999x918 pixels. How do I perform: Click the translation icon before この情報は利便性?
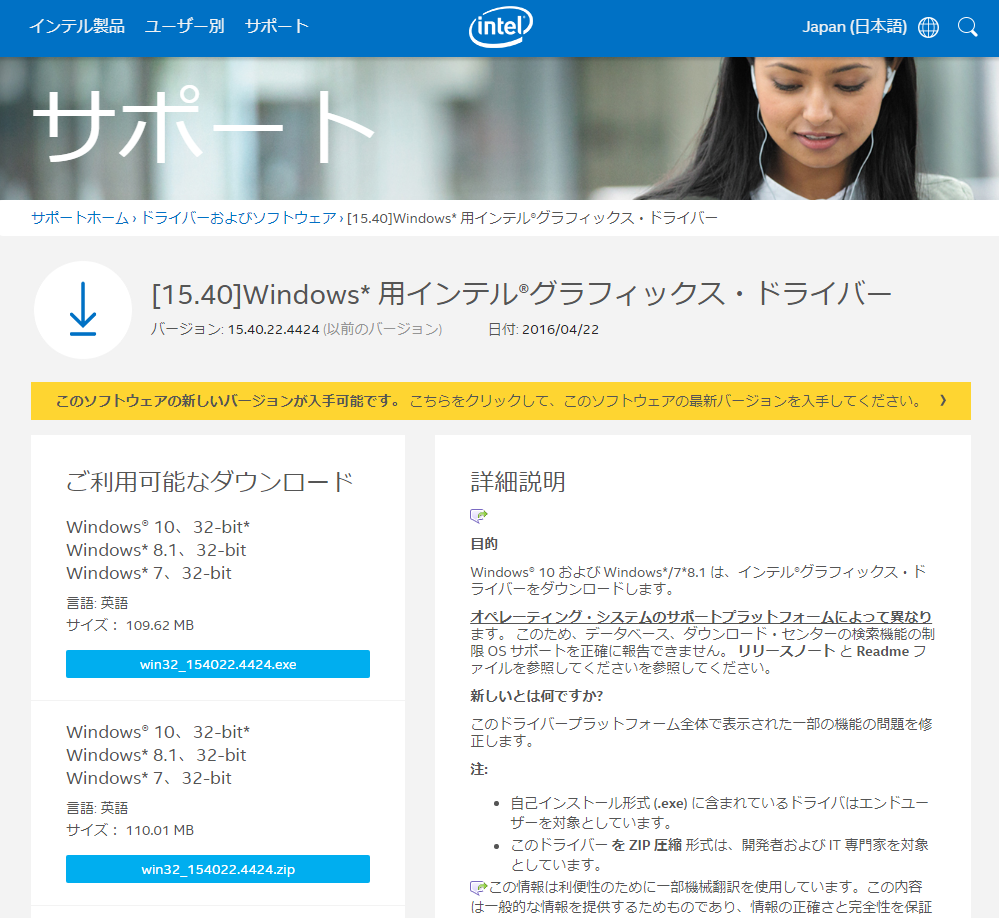(x=478, y=887)
